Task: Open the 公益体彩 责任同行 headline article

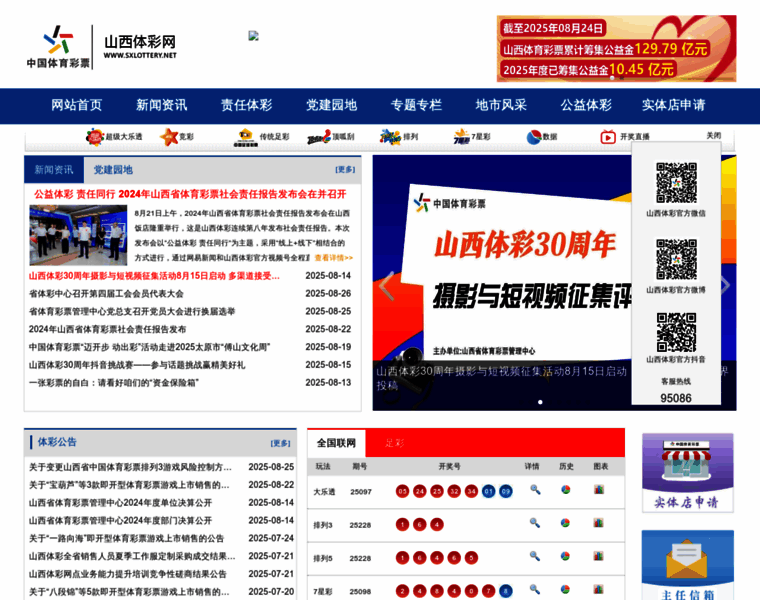Action: [x=190, y=194]
